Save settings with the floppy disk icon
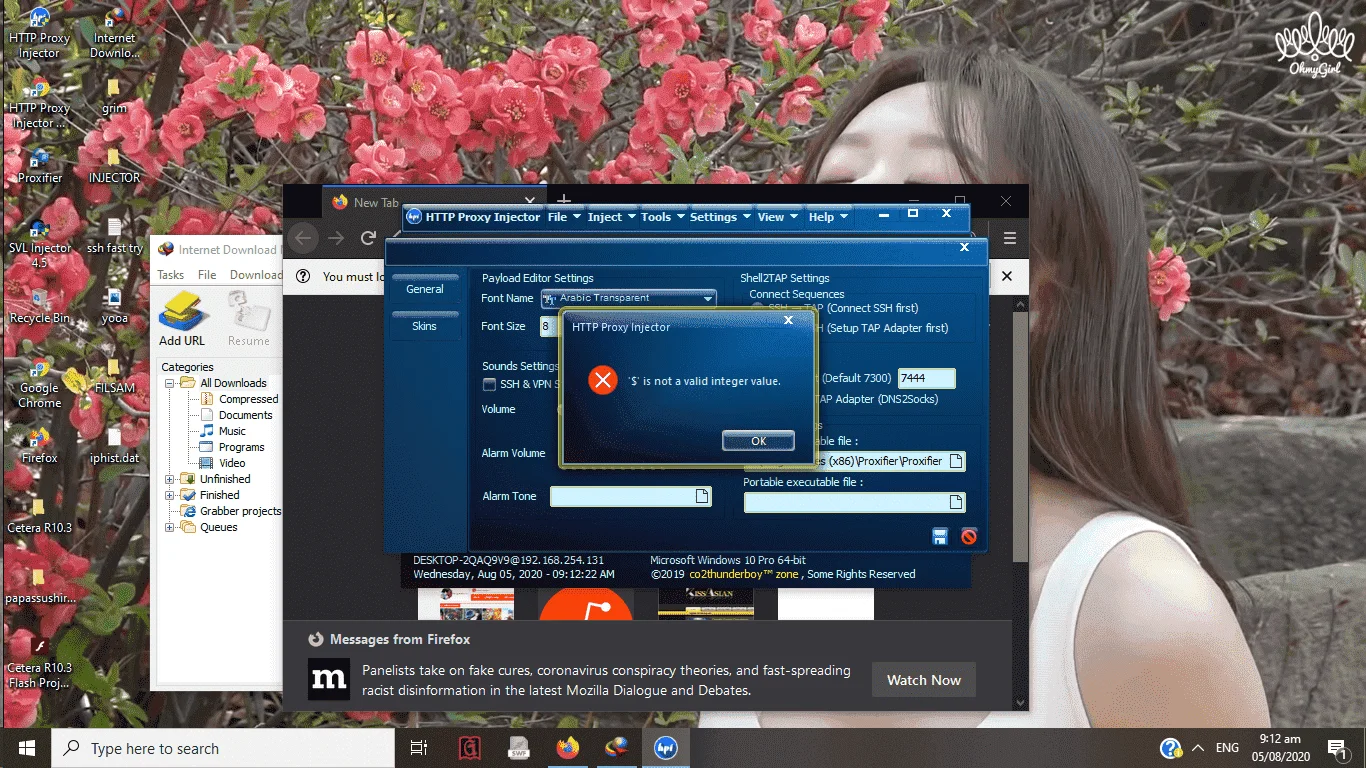This screenshot has height=768, width=1366. pyautogui.click(x=940, y=537)
